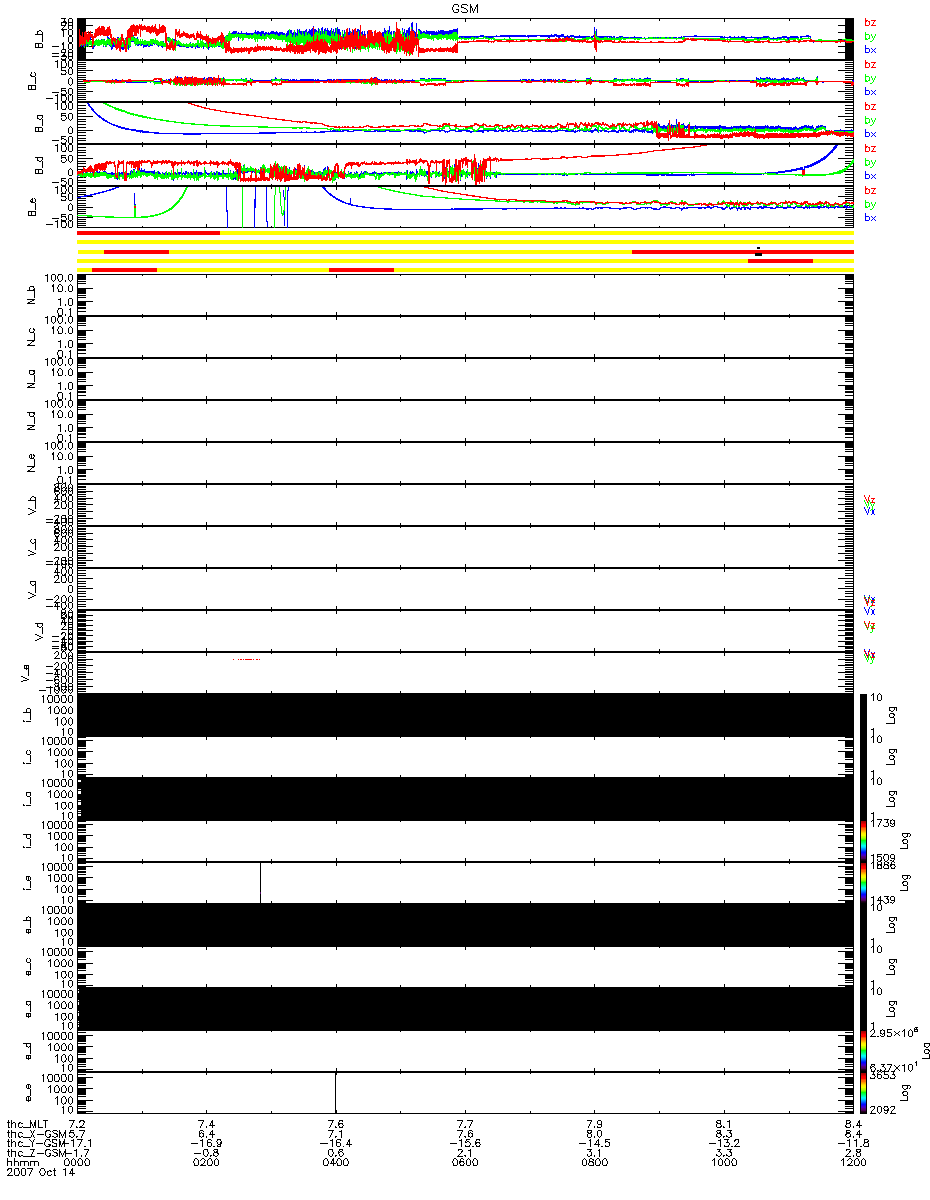The width and height of the screenshot is (930, 1200).
Task: Click the bz legend of the B_e panel
Action: click(x=870, y=190)
